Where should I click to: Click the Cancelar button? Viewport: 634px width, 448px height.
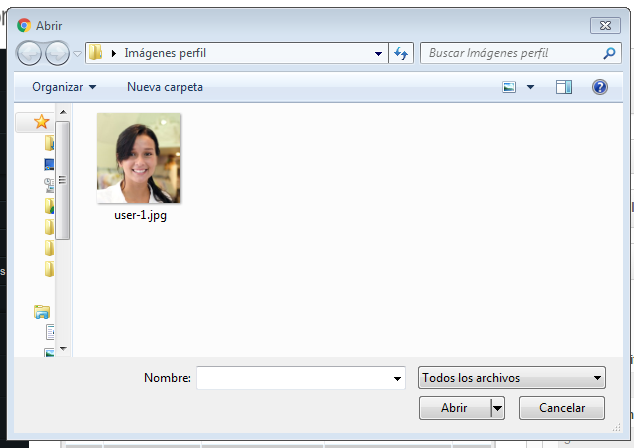(x=562, y=408)
